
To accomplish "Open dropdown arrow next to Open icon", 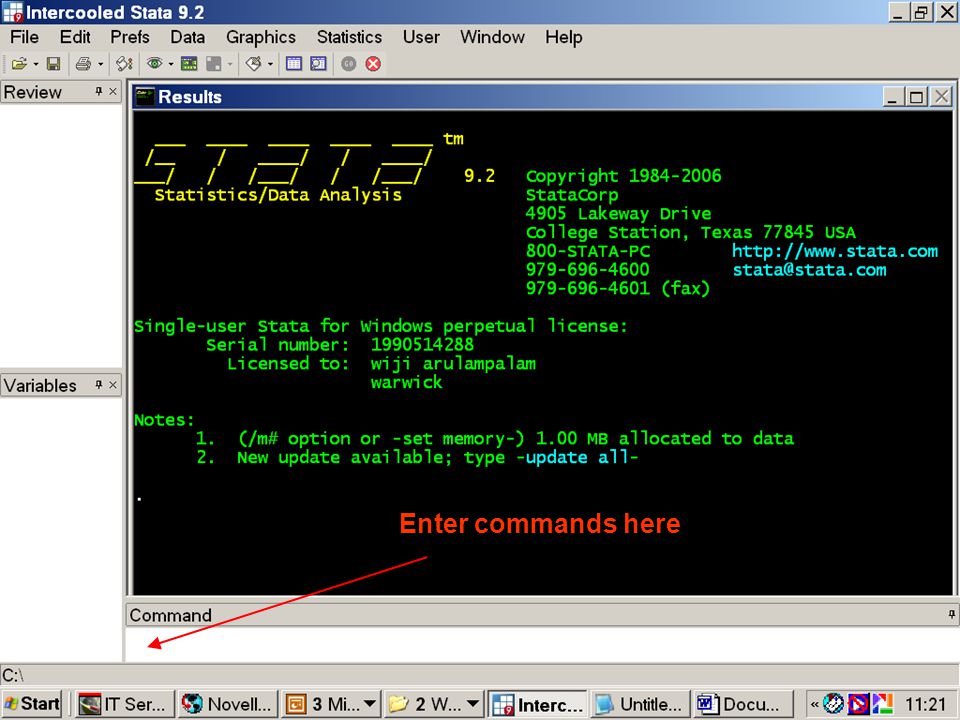I will [36, 64].
